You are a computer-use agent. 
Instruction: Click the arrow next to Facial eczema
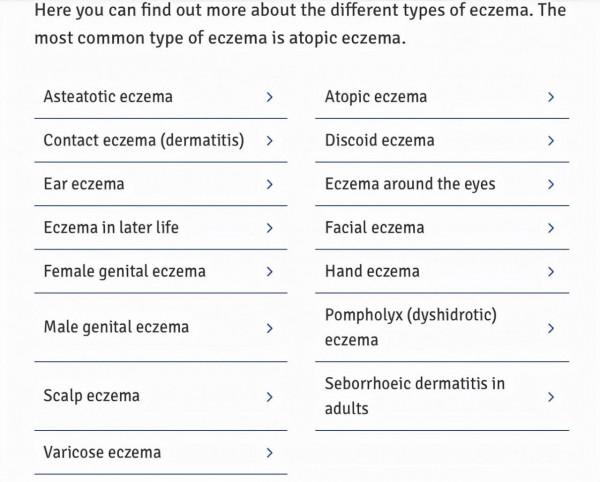[551, 228]
